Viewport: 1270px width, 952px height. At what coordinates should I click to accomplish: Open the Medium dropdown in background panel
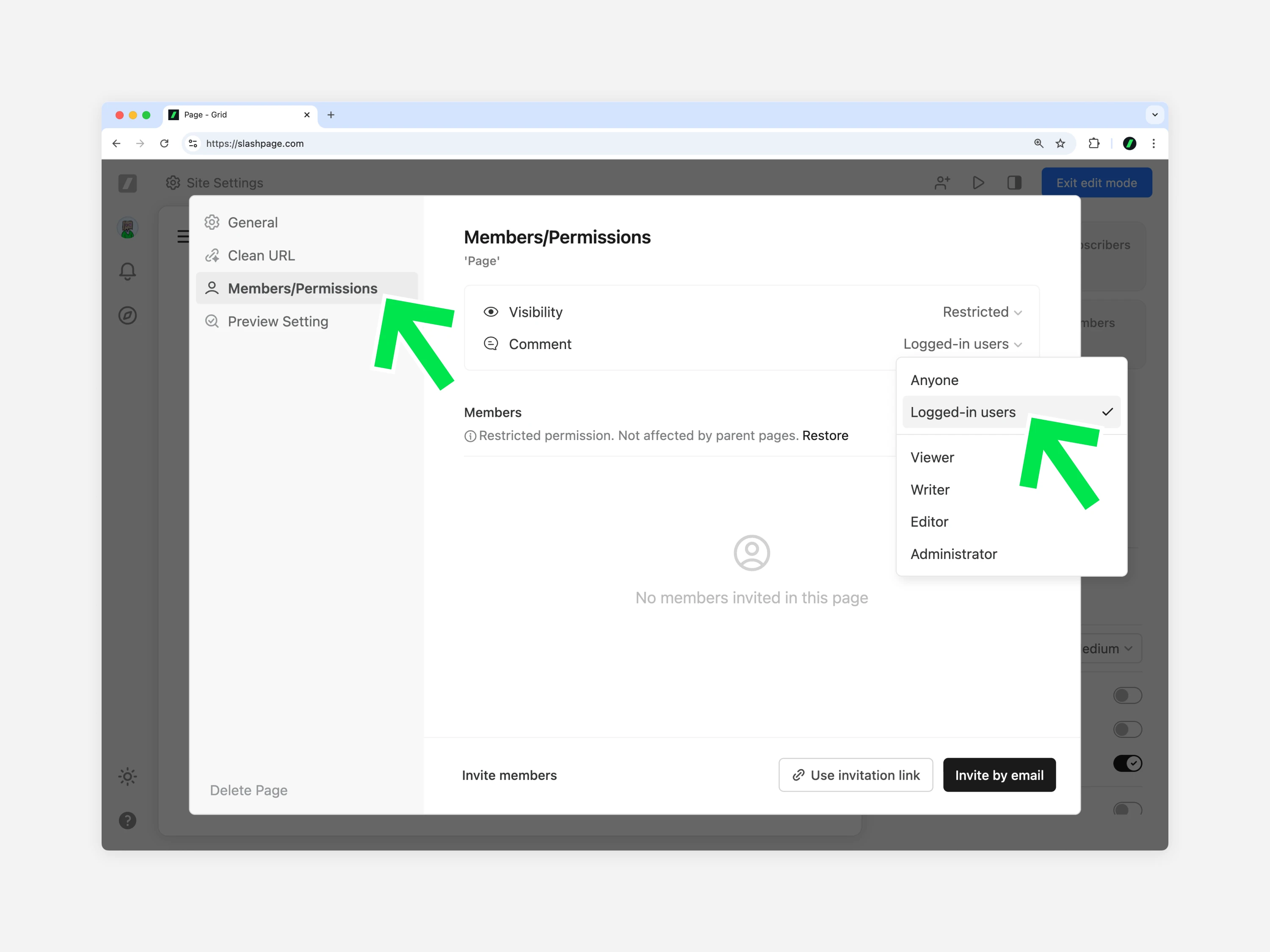tap(1111, 649)
